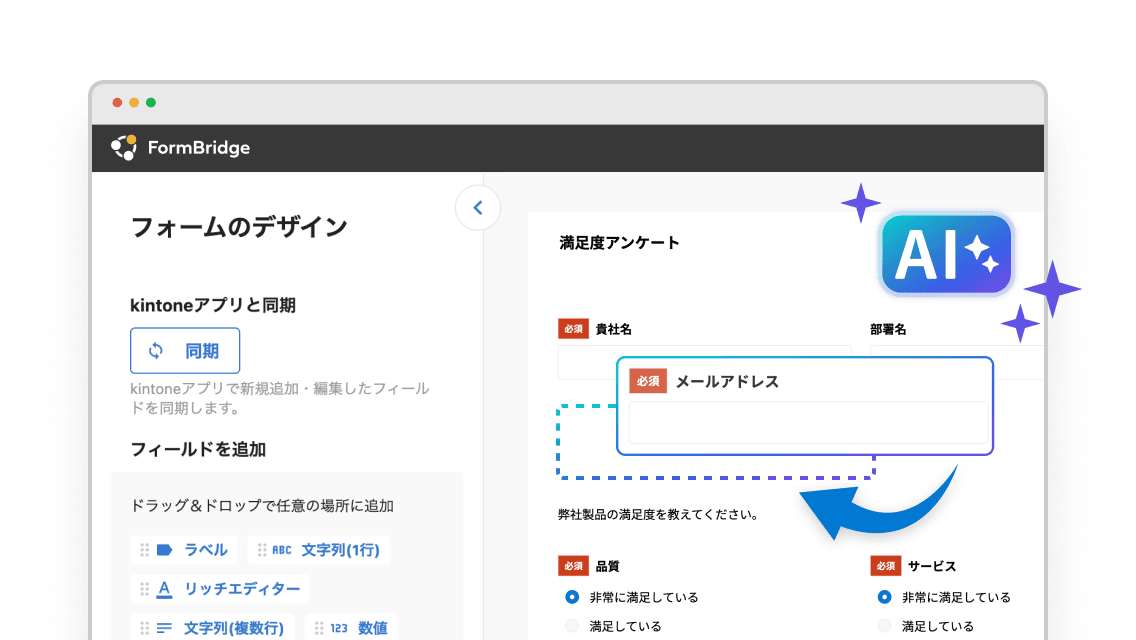Grab the drag handle beside リッチエディター
This screenshot has width=1136, height=640.
(145, 589)
